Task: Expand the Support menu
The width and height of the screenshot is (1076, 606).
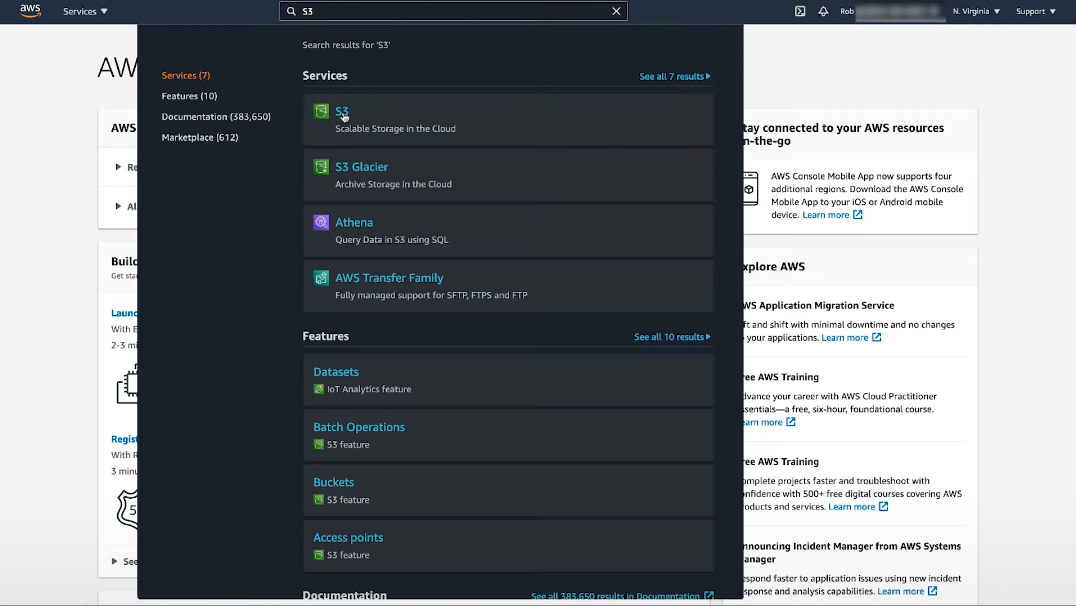Action: click(x=1036, y=12)
